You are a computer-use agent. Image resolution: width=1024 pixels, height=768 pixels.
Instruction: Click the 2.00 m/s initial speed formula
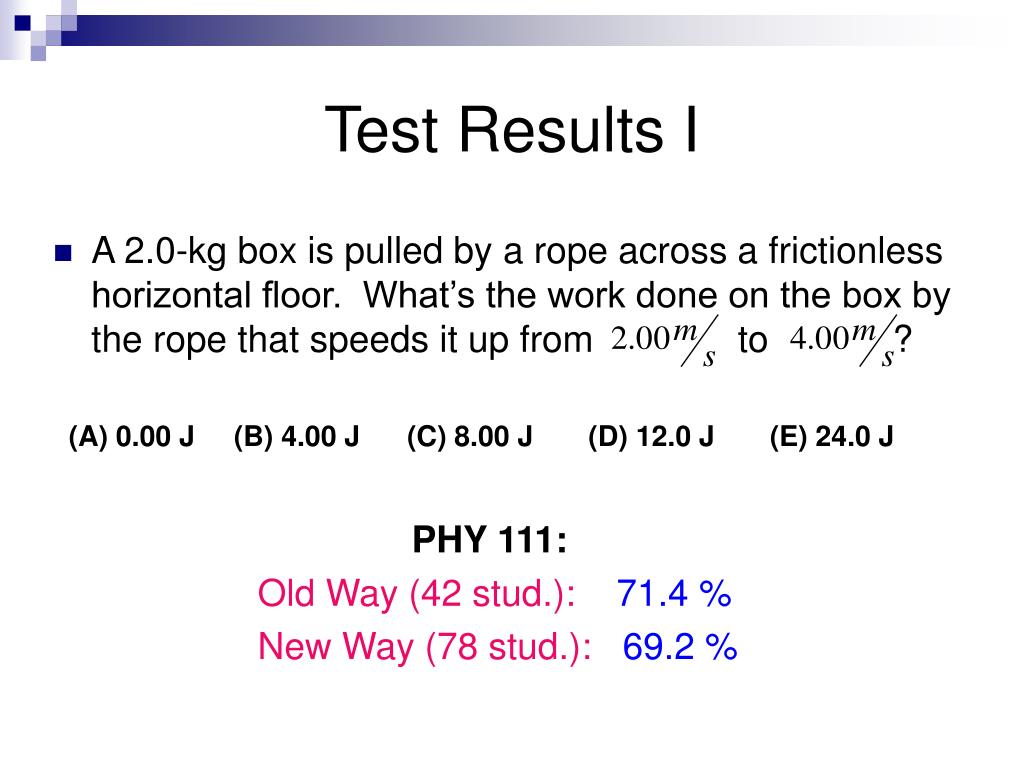664,342
